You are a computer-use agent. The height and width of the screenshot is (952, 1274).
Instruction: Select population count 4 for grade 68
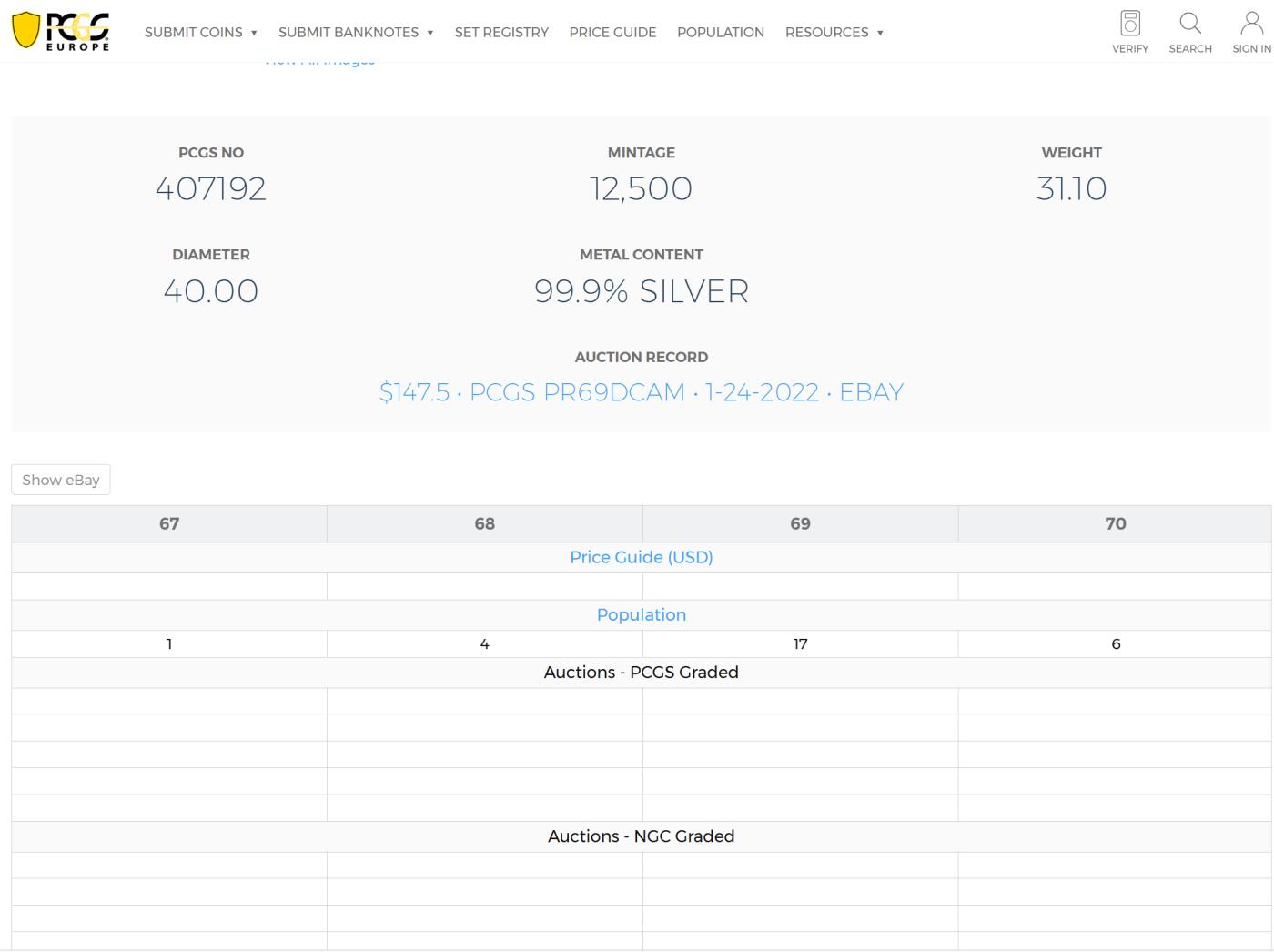pyautogui.click(x=484, y=643)
